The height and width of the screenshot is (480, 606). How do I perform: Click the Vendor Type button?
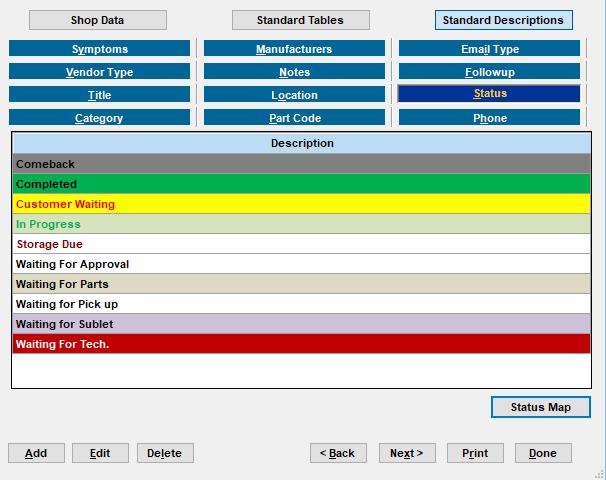point(99,72)
